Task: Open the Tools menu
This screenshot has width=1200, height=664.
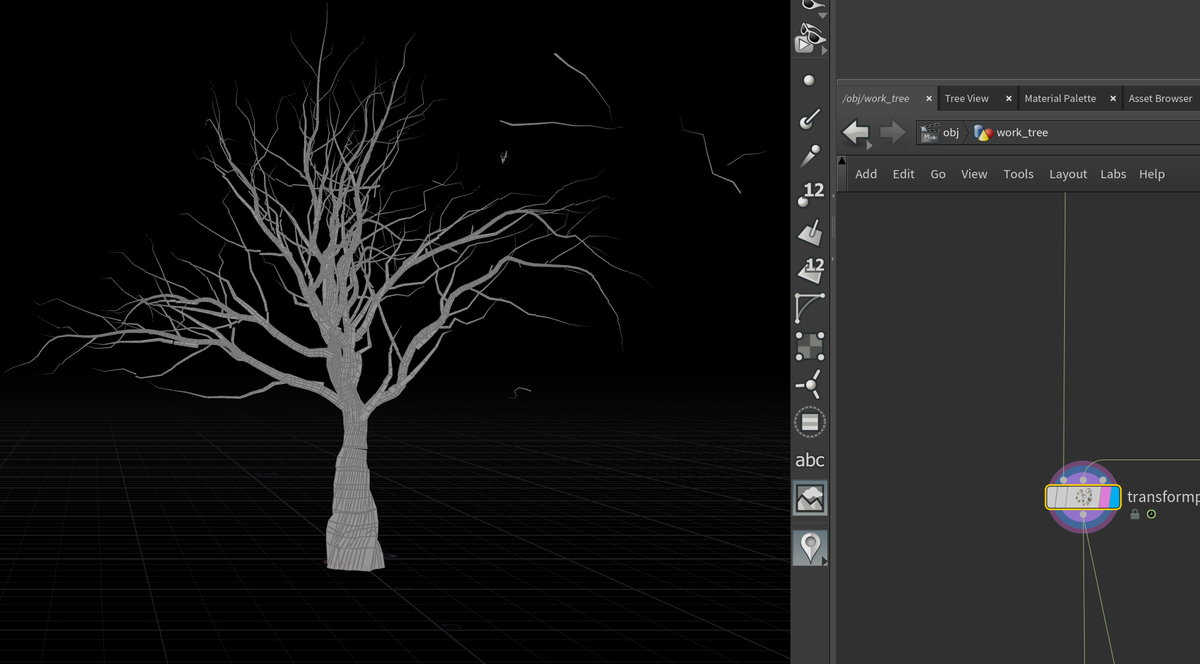Action: 1018,174
